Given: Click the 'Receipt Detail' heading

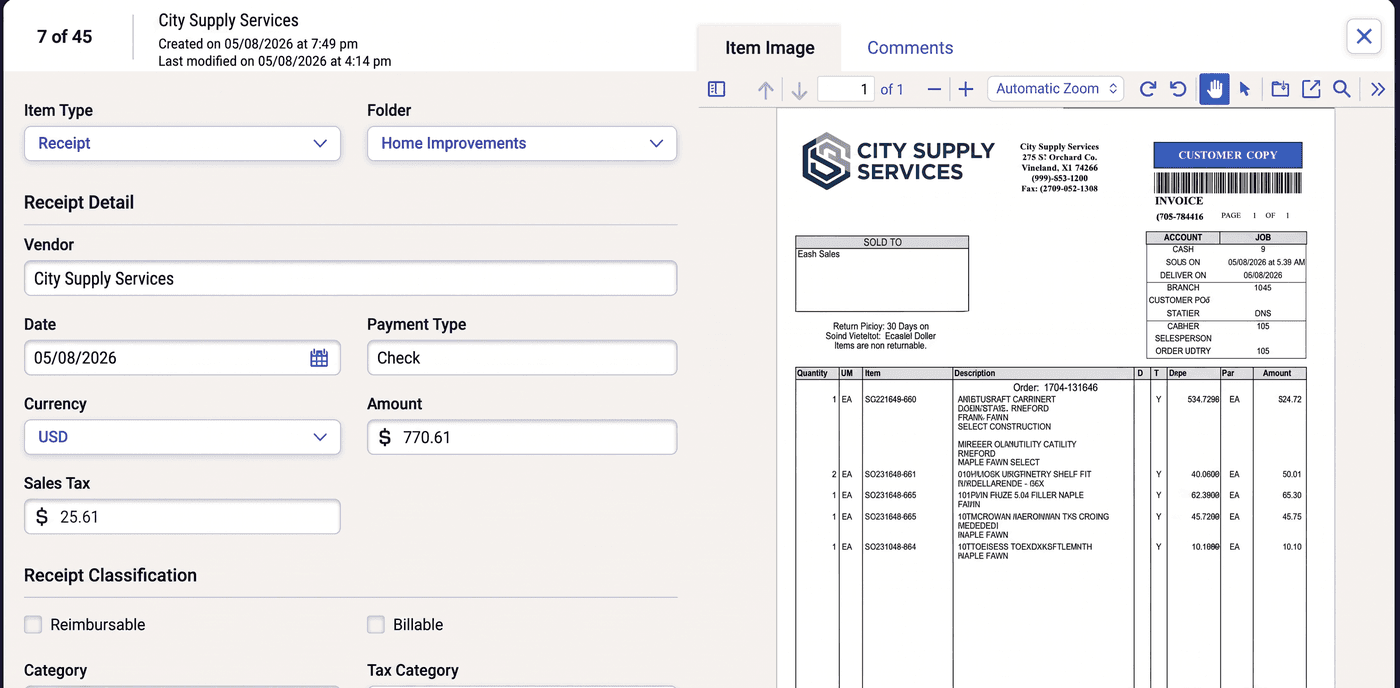Looking at the screenshot, I should pos(79,202).
